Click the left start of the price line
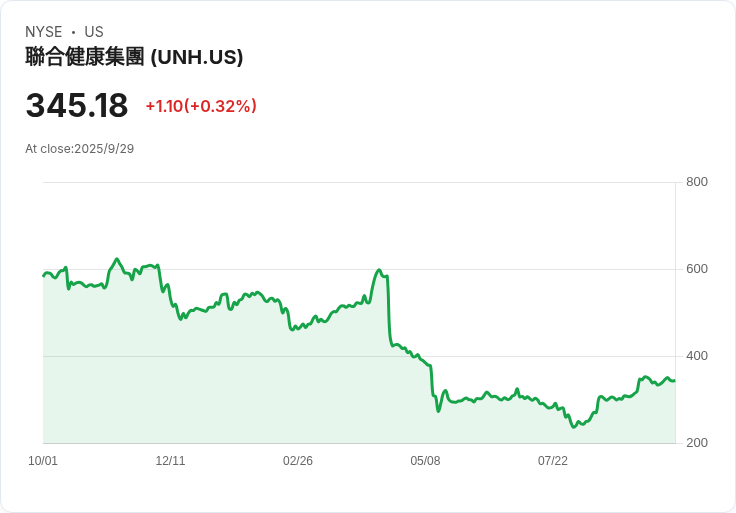 click(44, 275)
